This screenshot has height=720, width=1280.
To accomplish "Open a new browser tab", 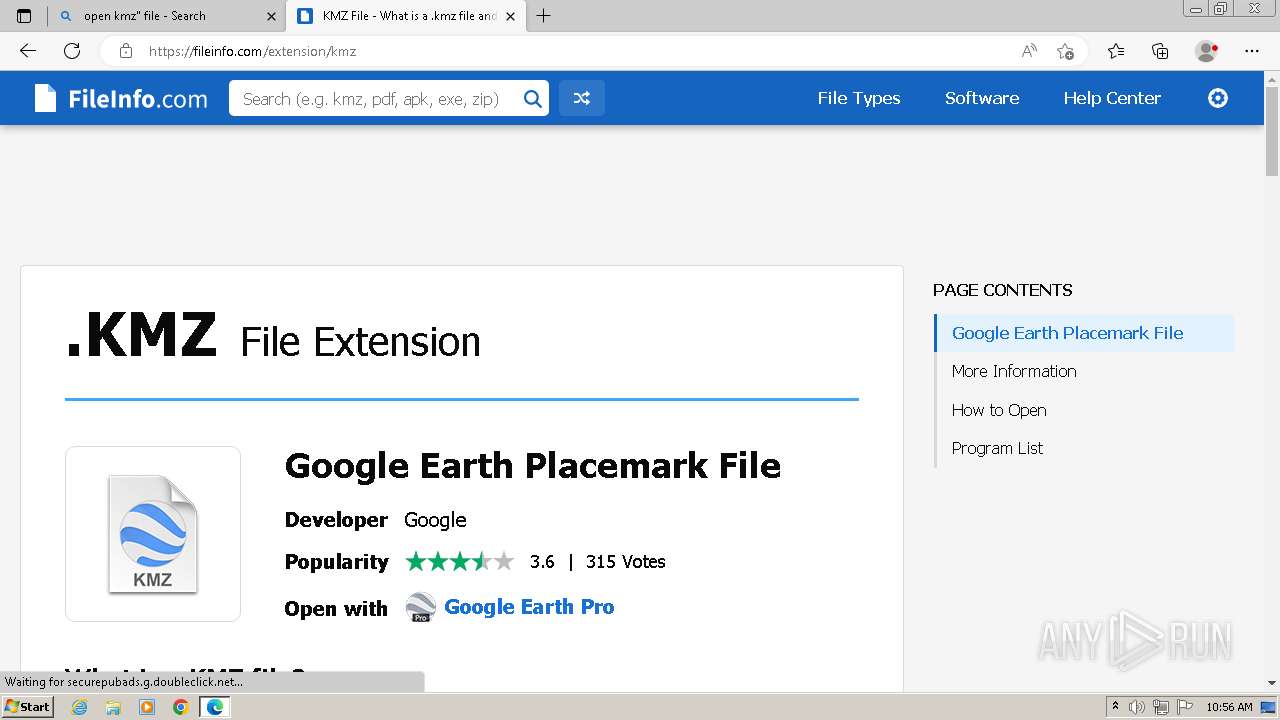I will [544, 16].
